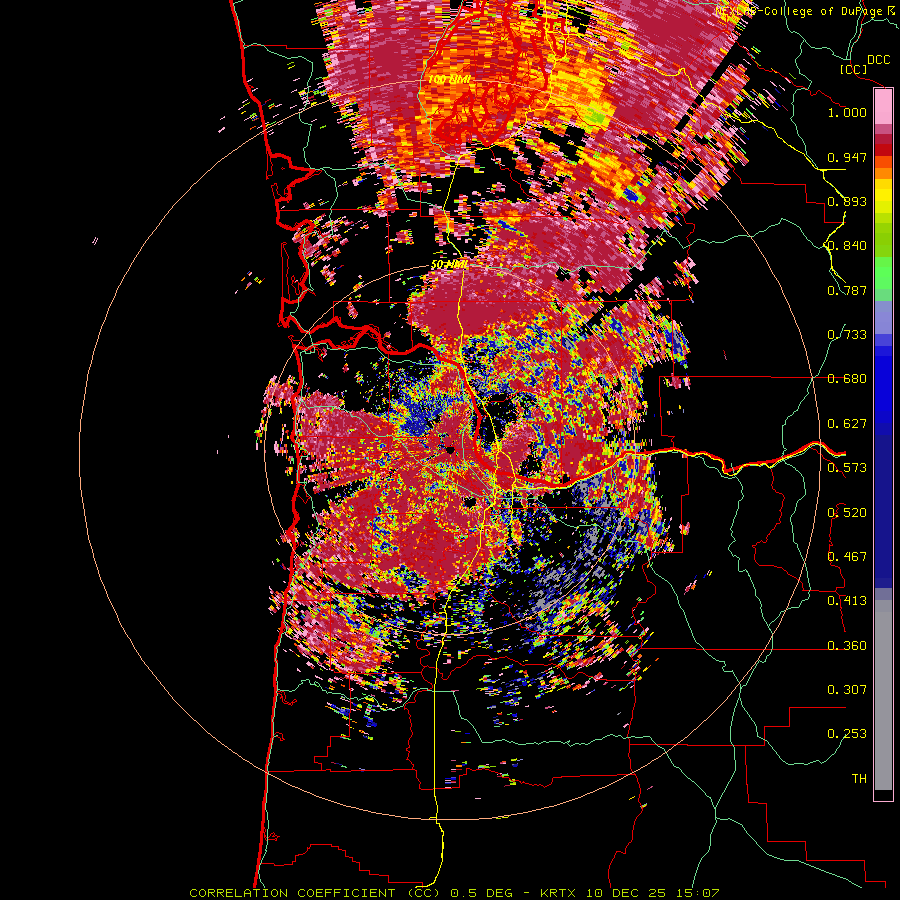Click the [CC] label above the color bar
900x900 pixels.
click(x=854, y=69)
